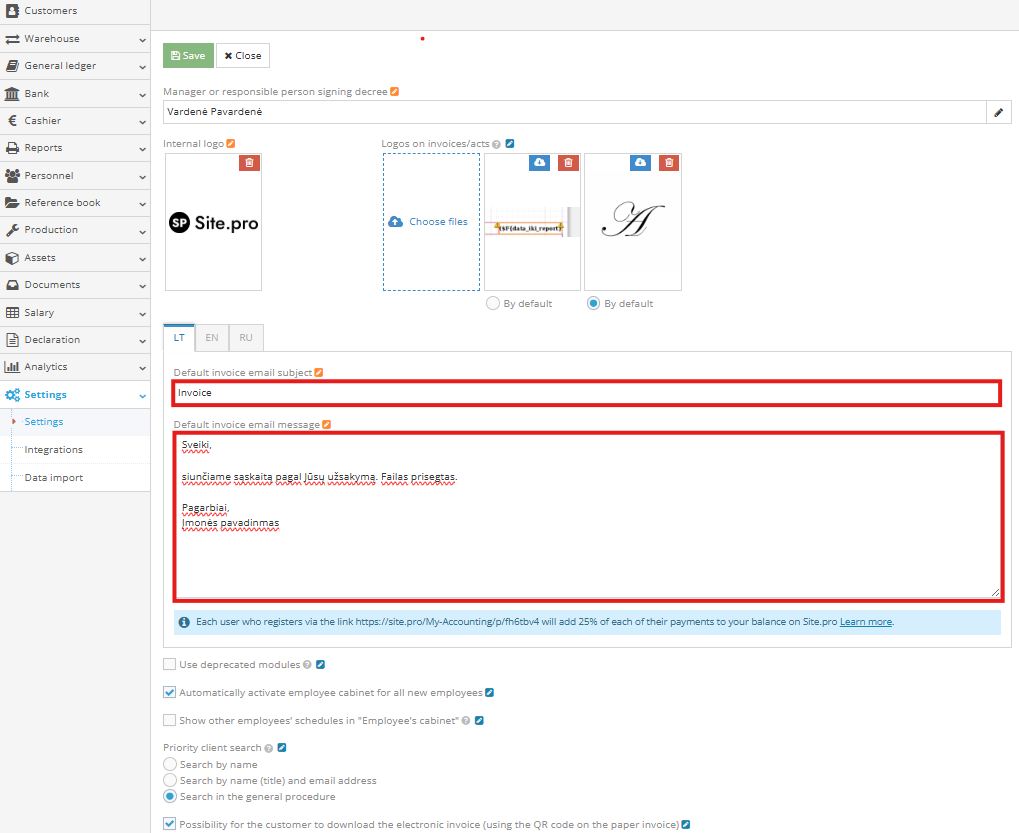The width and height of the screenshot is (1019, 833).
Task: Open the Bank module via its icon
Action: 14,93
